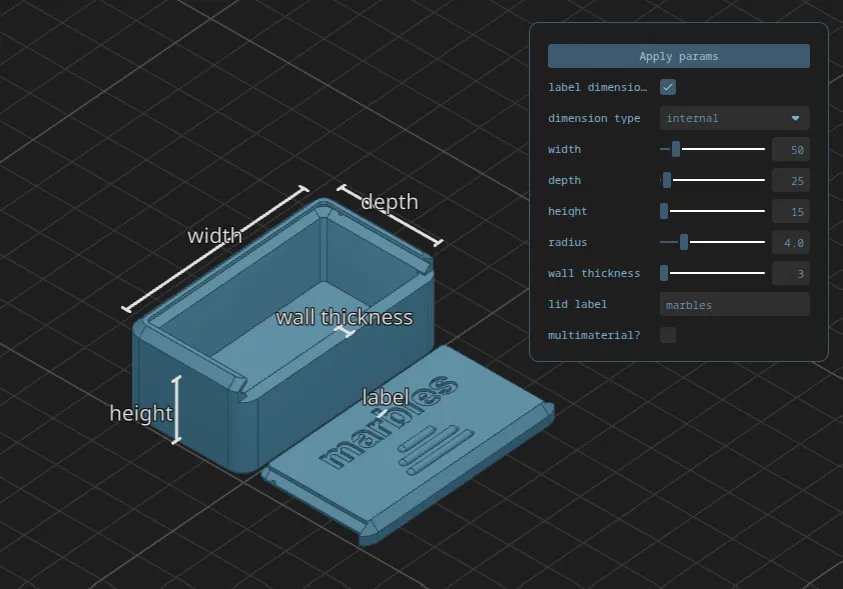Click the depth value field showing 25
Viewport: 843px width, 589px height.
pyautogui.click(x=791, y=181)
